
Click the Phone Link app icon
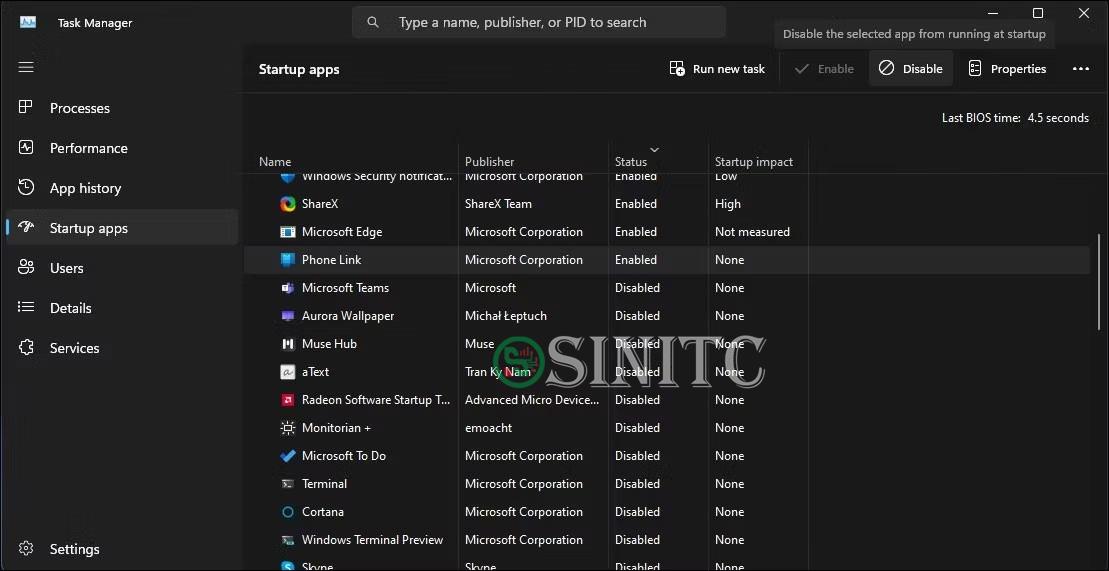pos(288,260)
